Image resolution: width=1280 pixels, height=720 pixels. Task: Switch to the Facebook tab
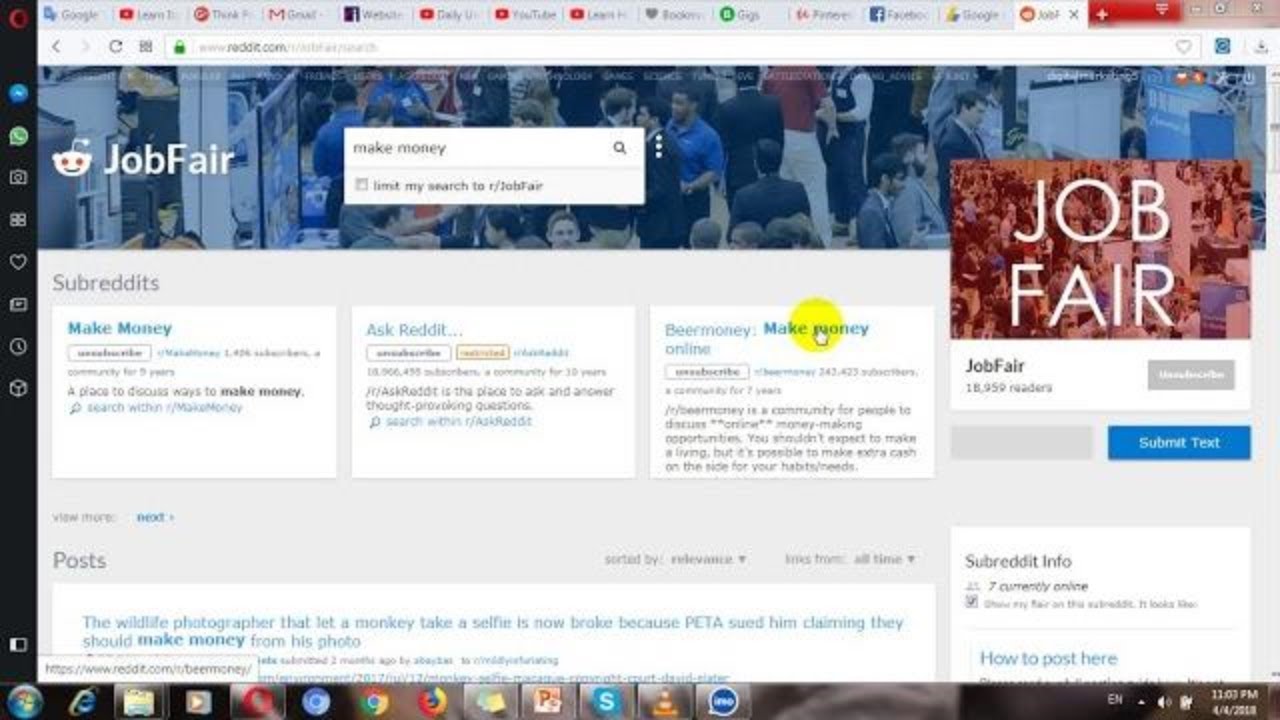(898, 14)
